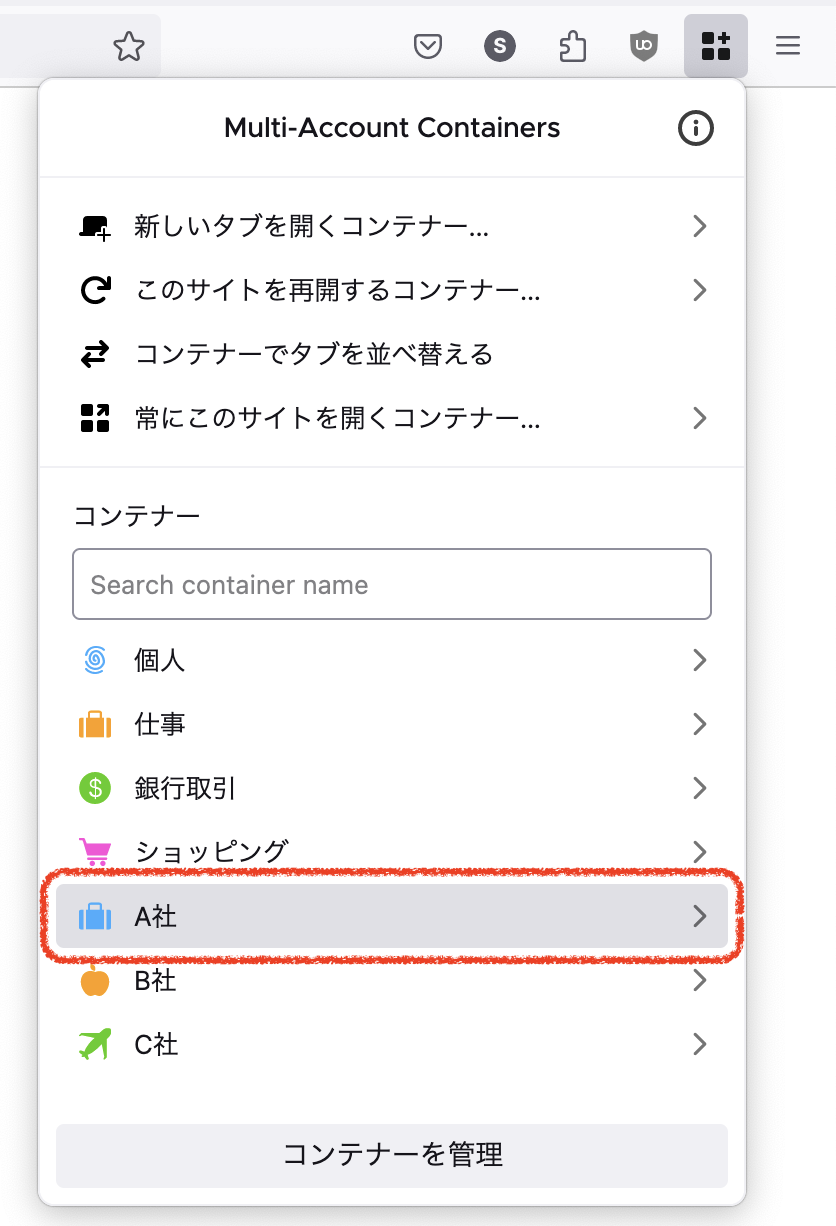
Task: Click the 個人 fingerprint icon
Action: click(95, 660)
